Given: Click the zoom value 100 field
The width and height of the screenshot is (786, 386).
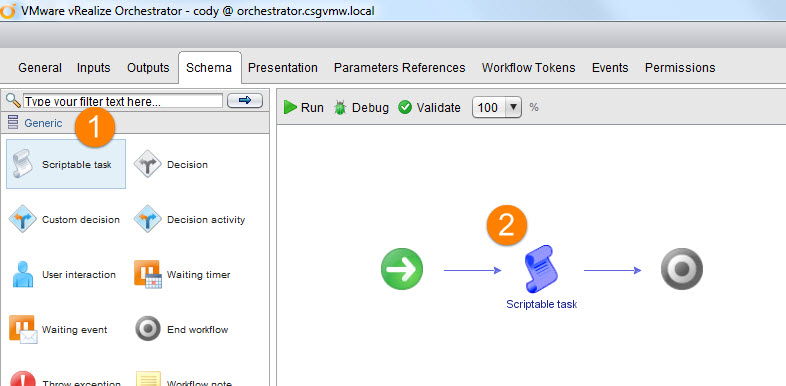Looking at the screenshot, I should tap(490, 107).
